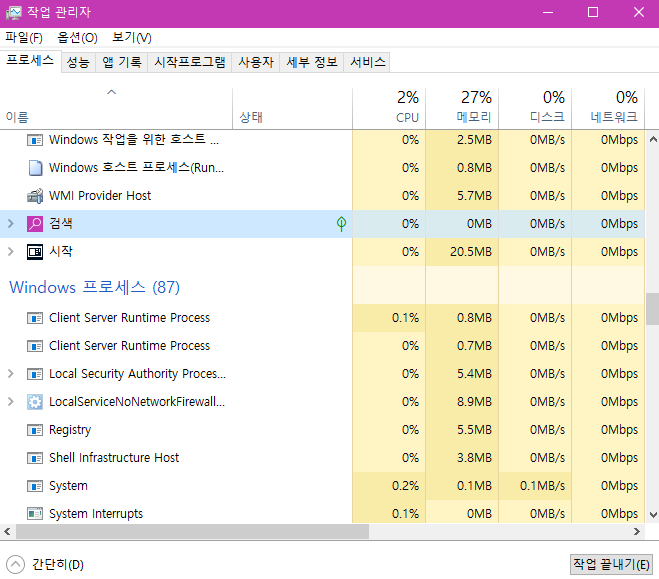
Task: Click the 8.9MB memory value
Action: click(x=474, y=402)
